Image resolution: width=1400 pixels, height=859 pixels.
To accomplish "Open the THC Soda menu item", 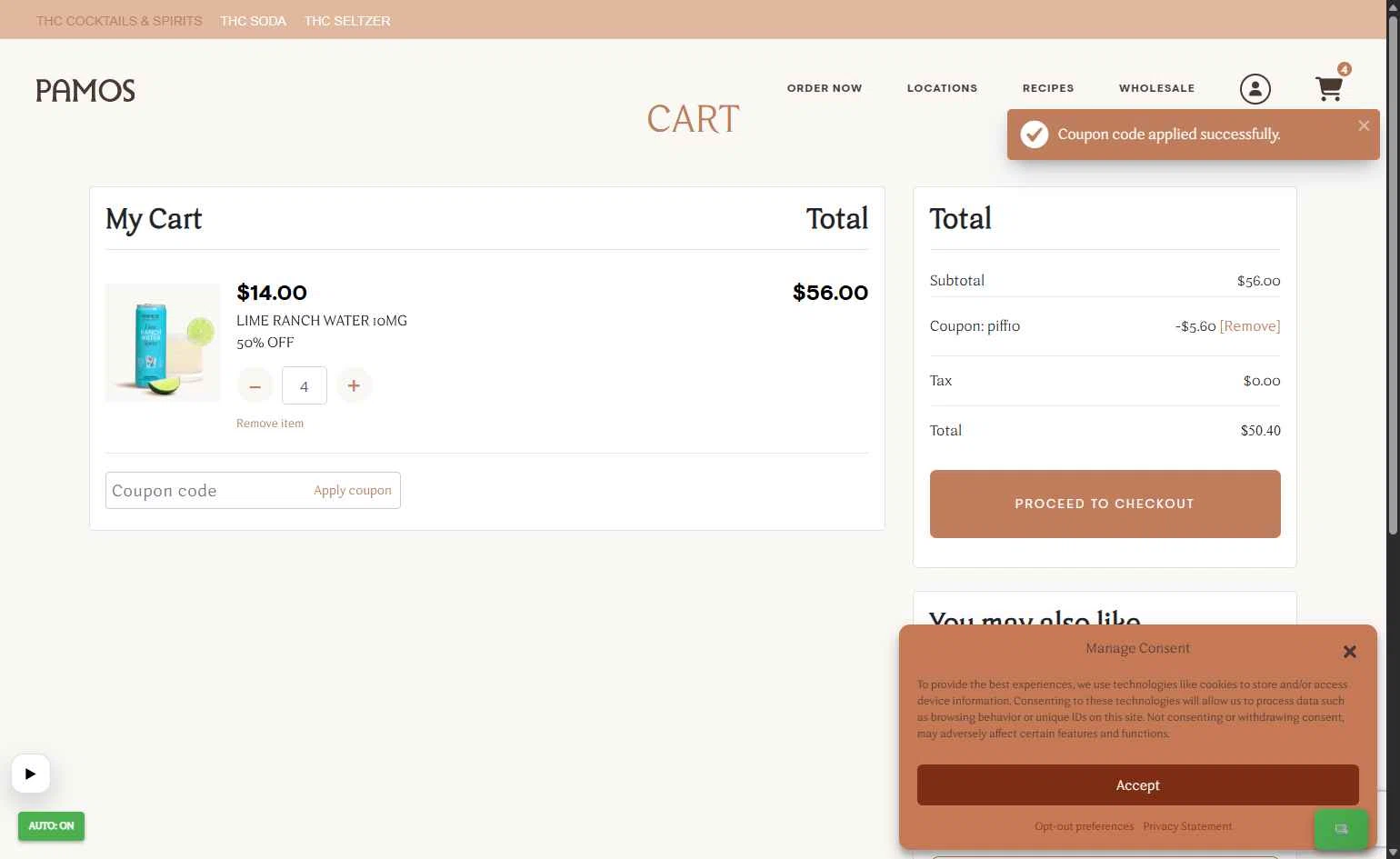I will click(x=253, y=20).
